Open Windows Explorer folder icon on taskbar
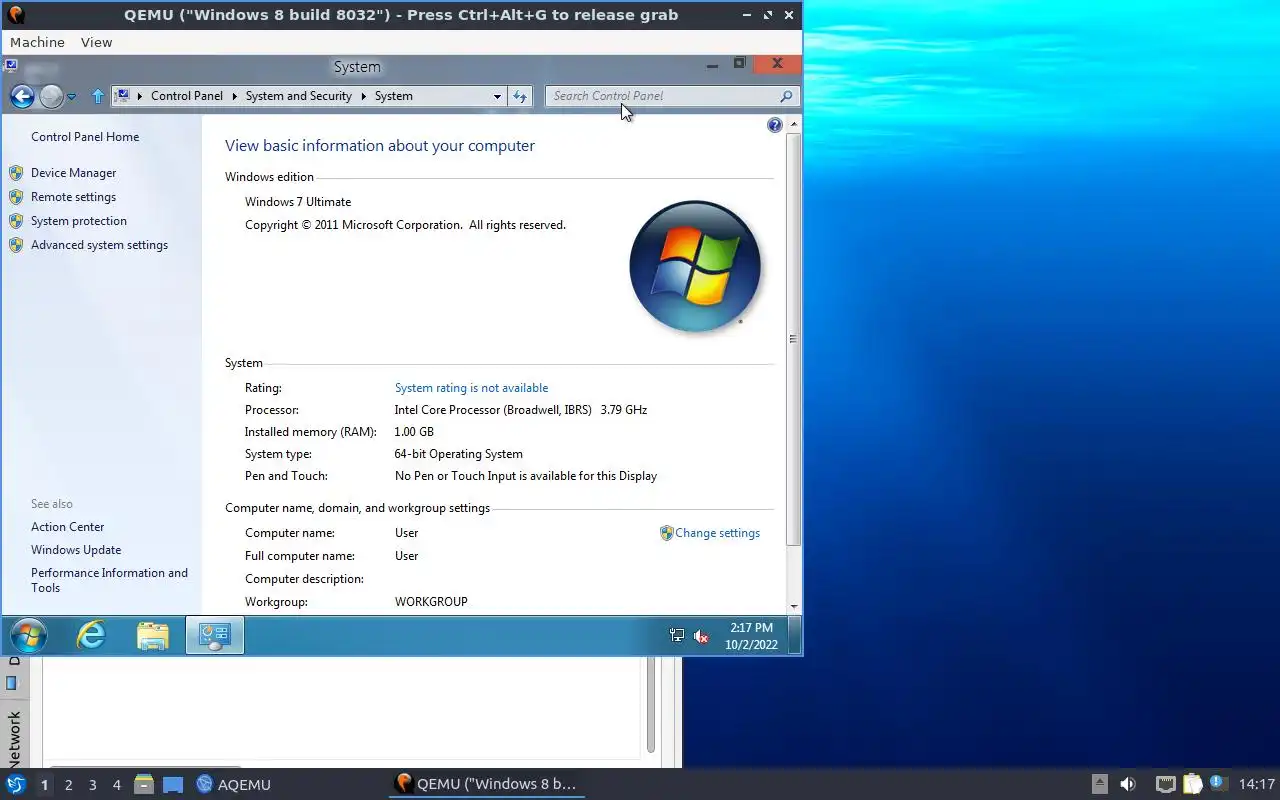Screen dimensions: 1280x800 click(x=153, y=636)
